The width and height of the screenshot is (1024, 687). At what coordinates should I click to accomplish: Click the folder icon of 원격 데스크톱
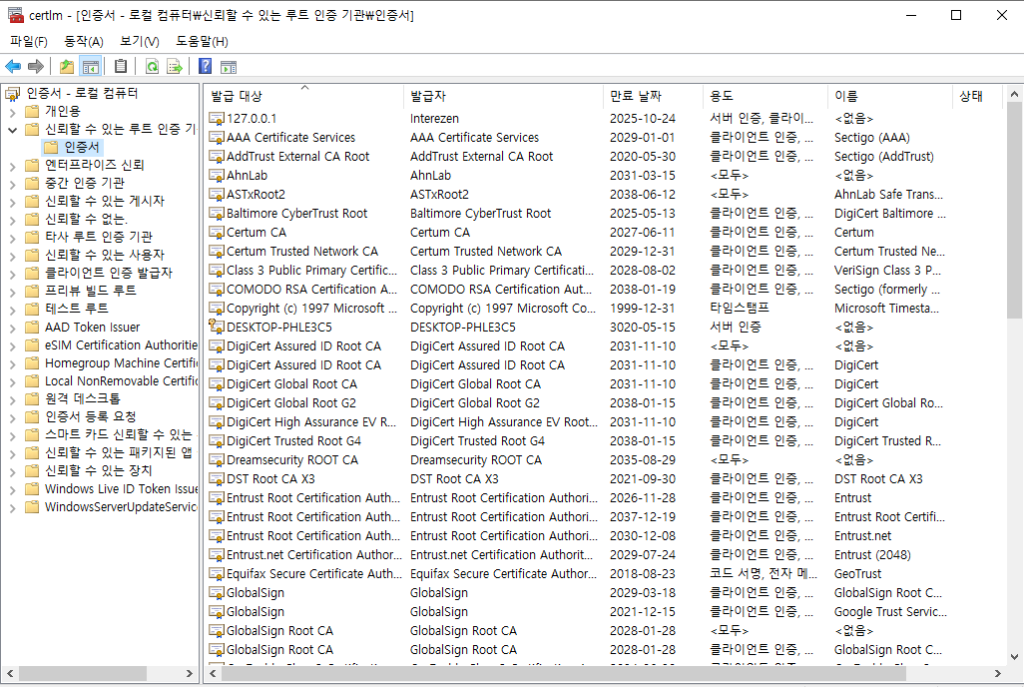click(32, 399)
